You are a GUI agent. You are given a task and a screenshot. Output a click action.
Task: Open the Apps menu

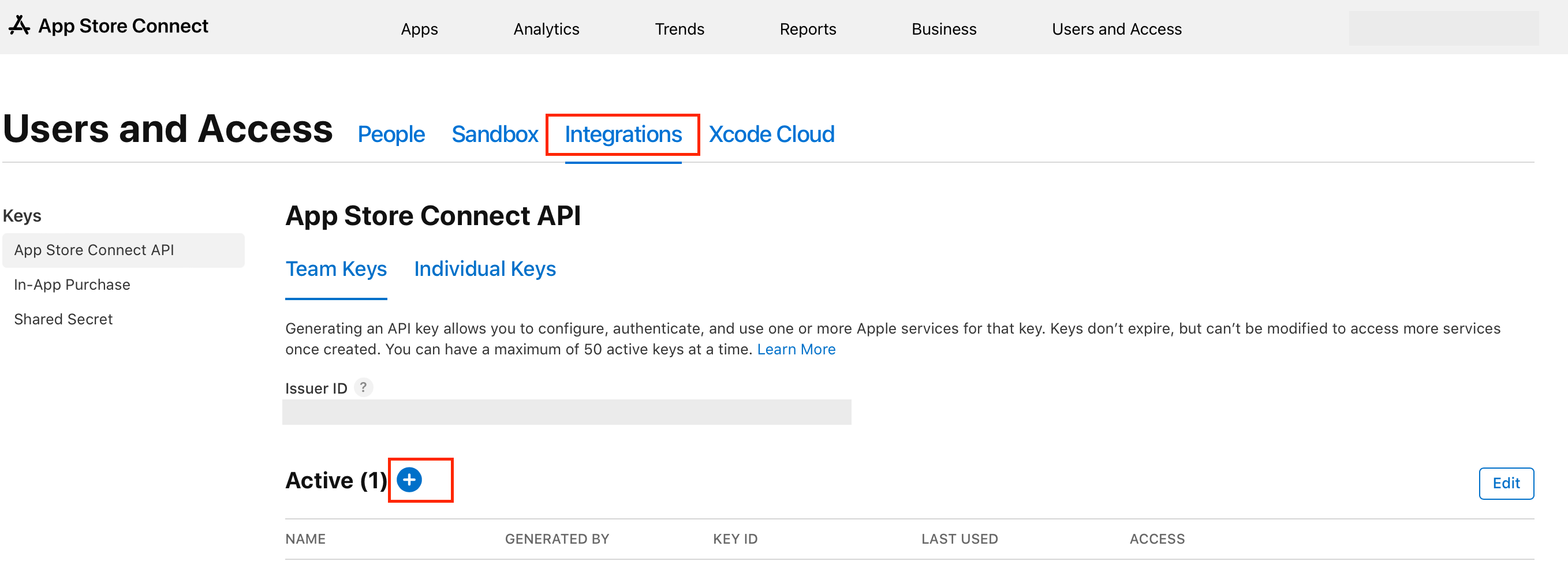[x=419, y=29]
